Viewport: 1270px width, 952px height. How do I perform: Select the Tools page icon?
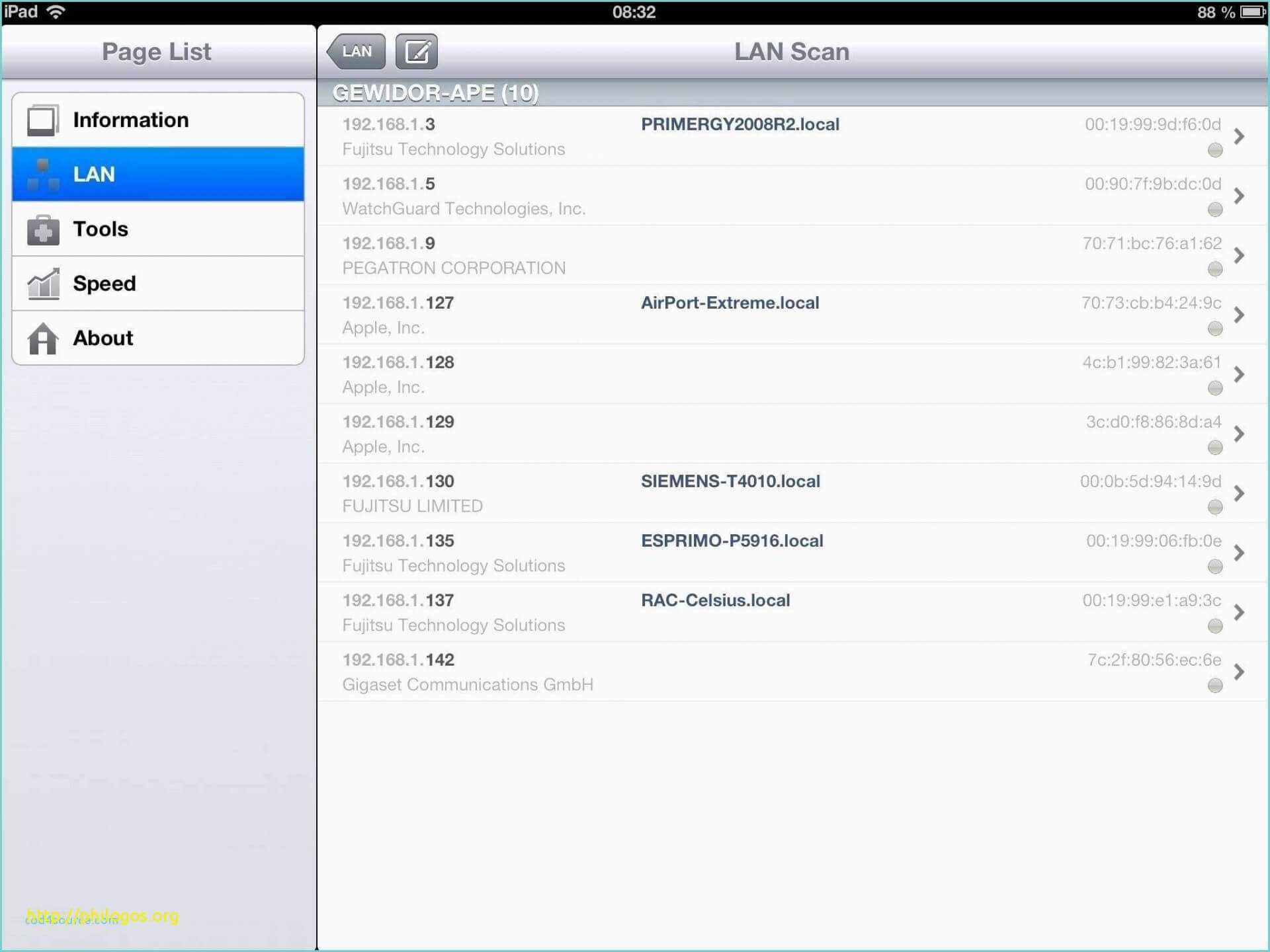pos(45,228)
